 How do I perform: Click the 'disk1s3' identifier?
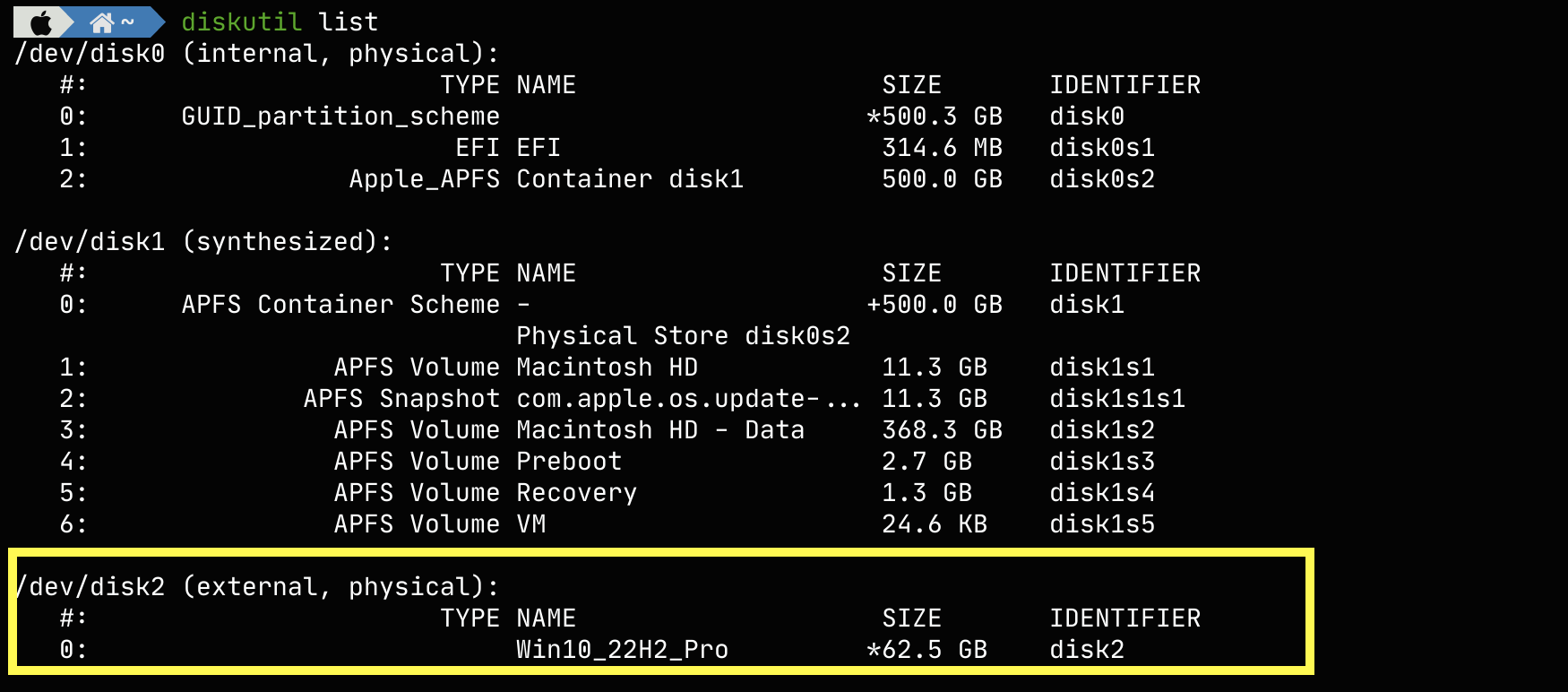coord(1102,462)
